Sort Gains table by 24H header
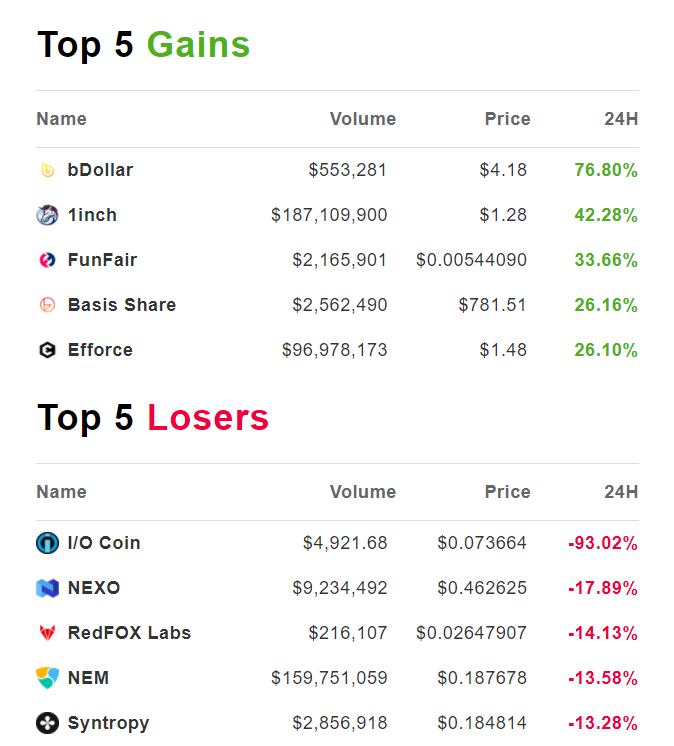Viewport: 674px width, 746px height. coord(621,119)
